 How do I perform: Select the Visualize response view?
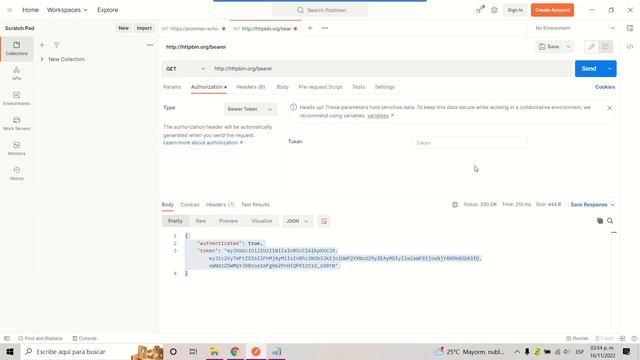click(x=262, y=221)
